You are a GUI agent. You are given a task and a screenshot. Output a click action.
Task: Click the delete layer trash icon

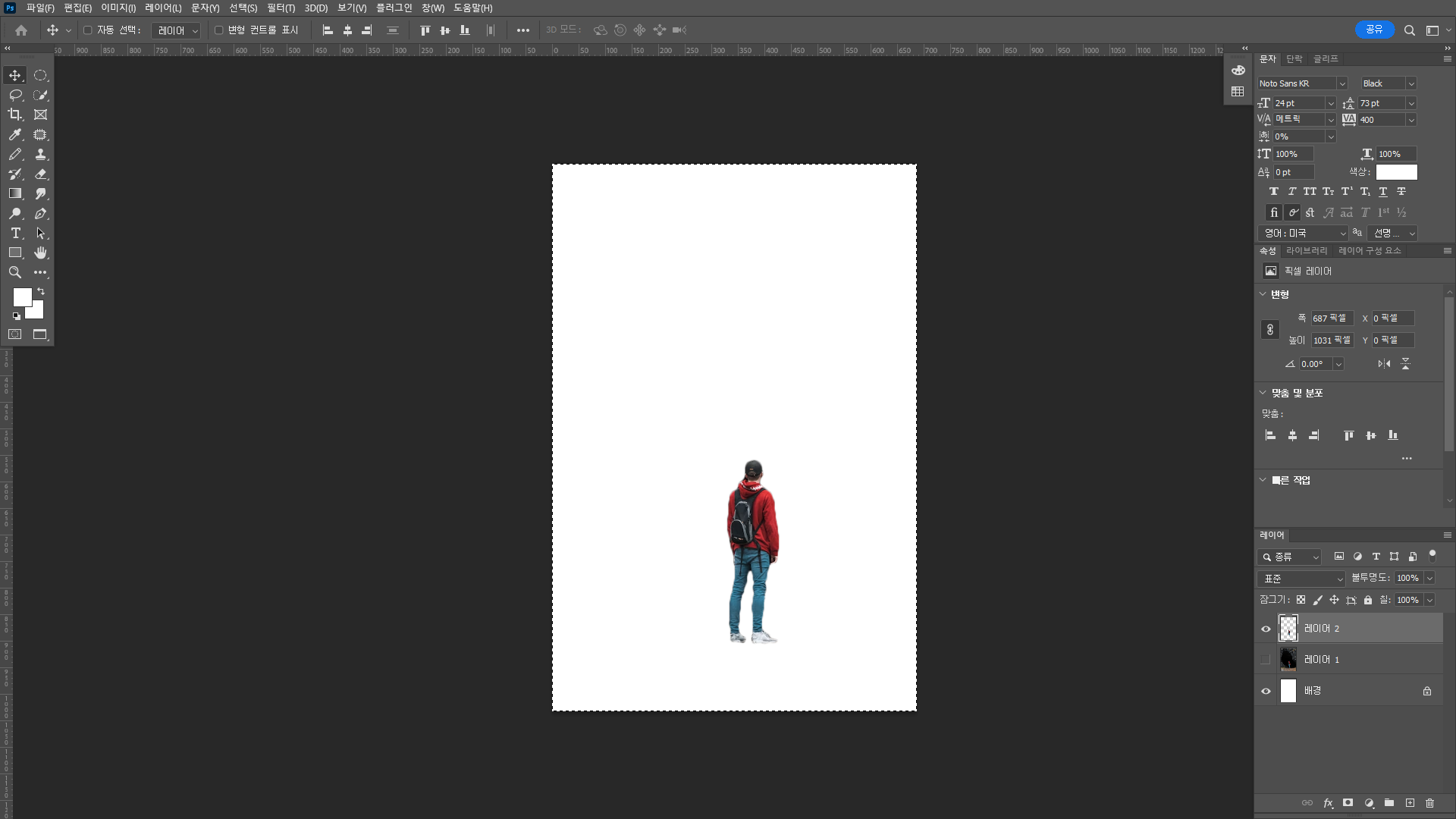click(x=1429, y=803)
